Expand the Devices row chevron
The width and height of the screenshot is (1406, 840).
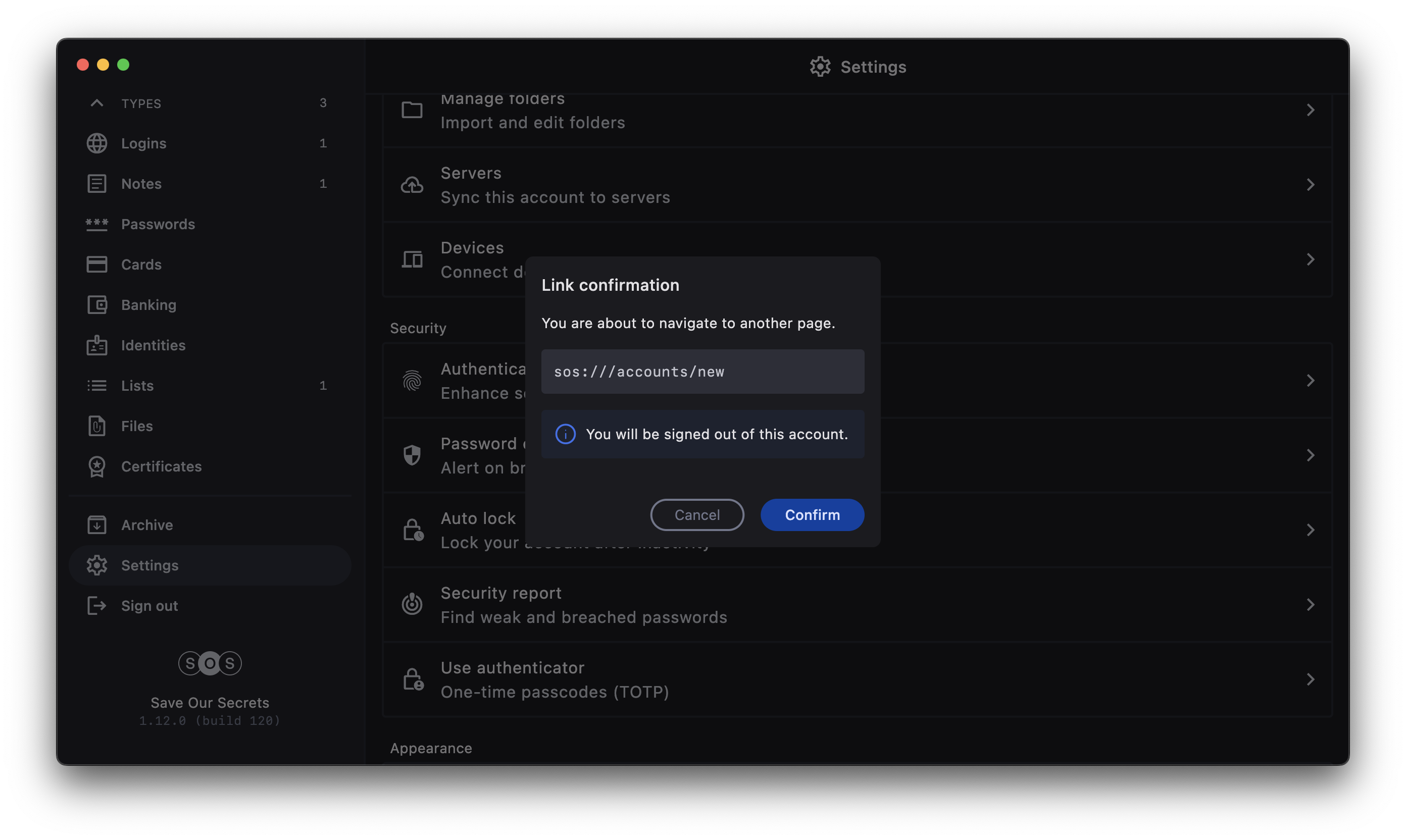point(1311,259)
